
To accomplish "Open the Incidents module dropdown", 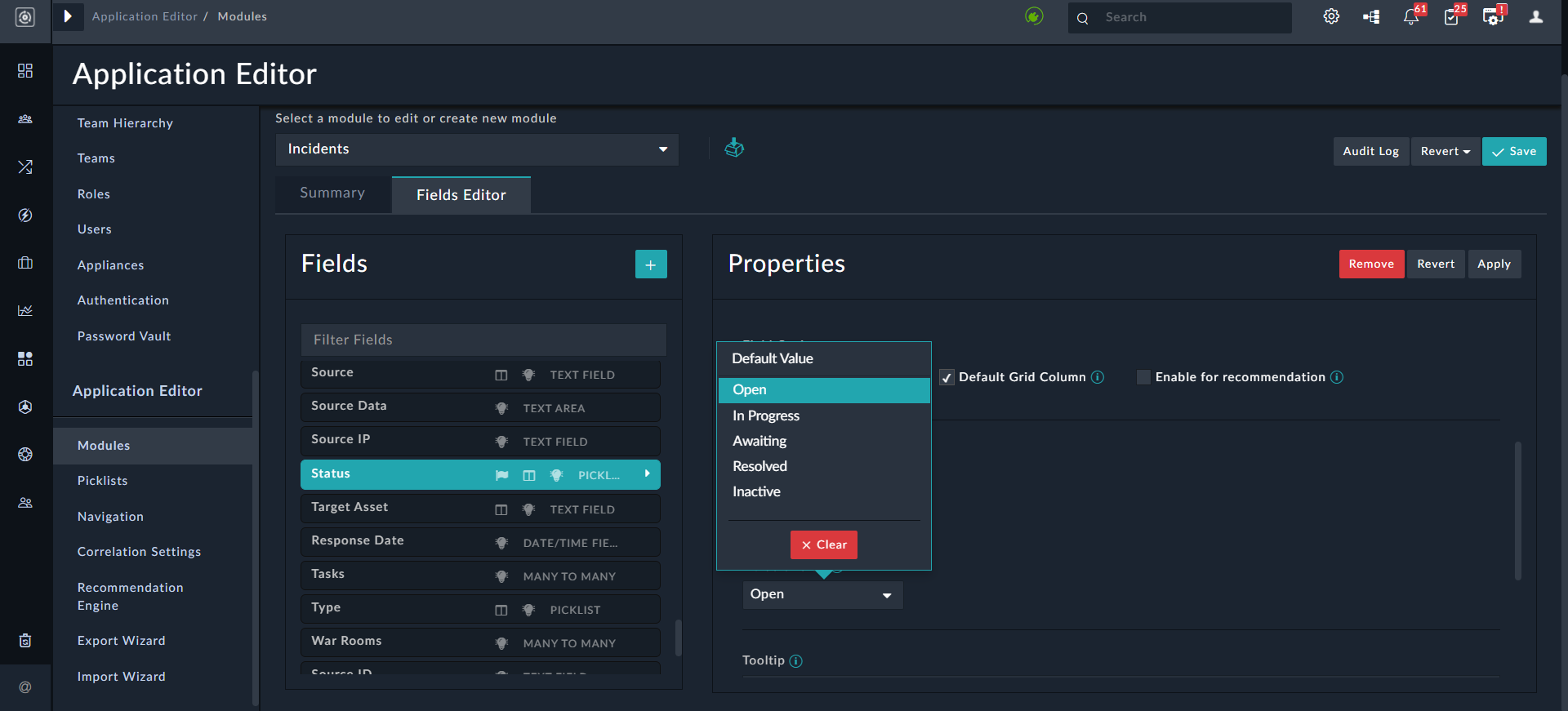I will click(477, 149).
